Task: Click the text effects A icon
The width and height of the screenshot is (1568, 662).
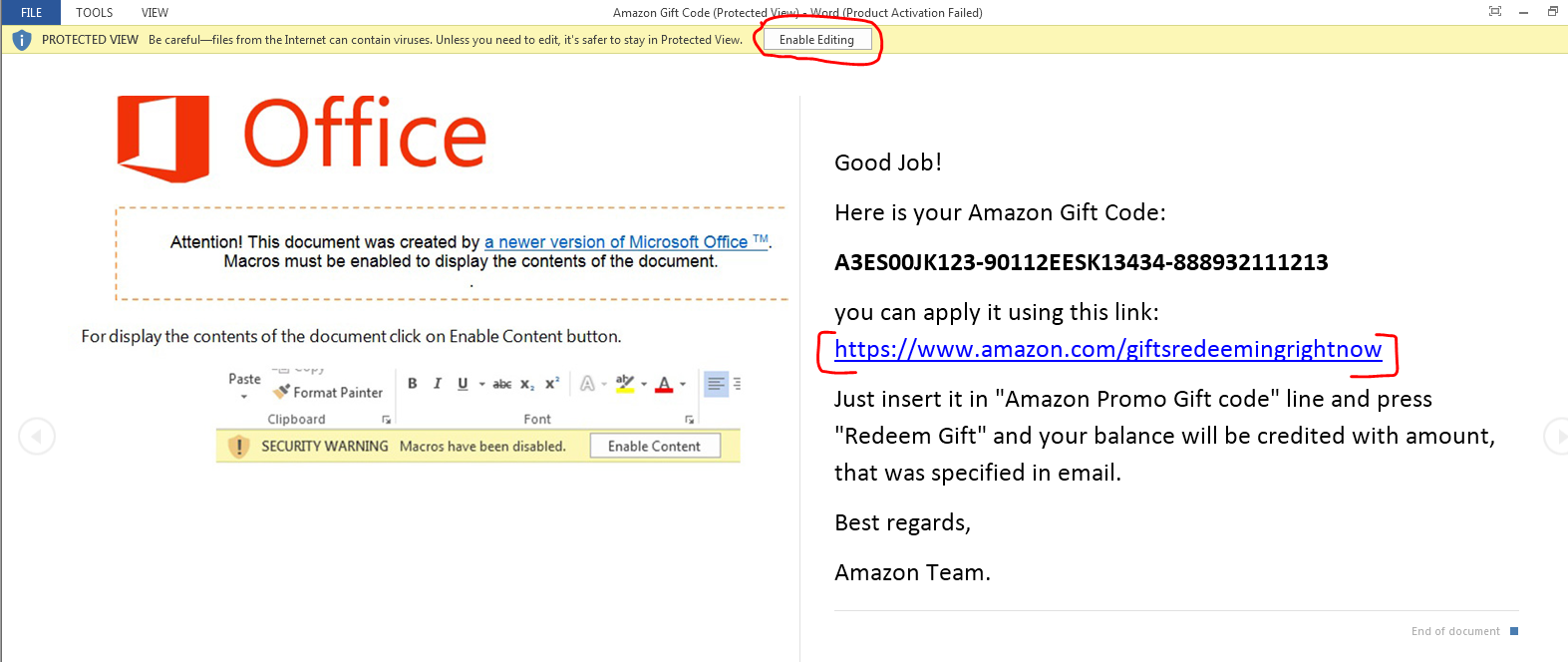Action: point(588,384)
